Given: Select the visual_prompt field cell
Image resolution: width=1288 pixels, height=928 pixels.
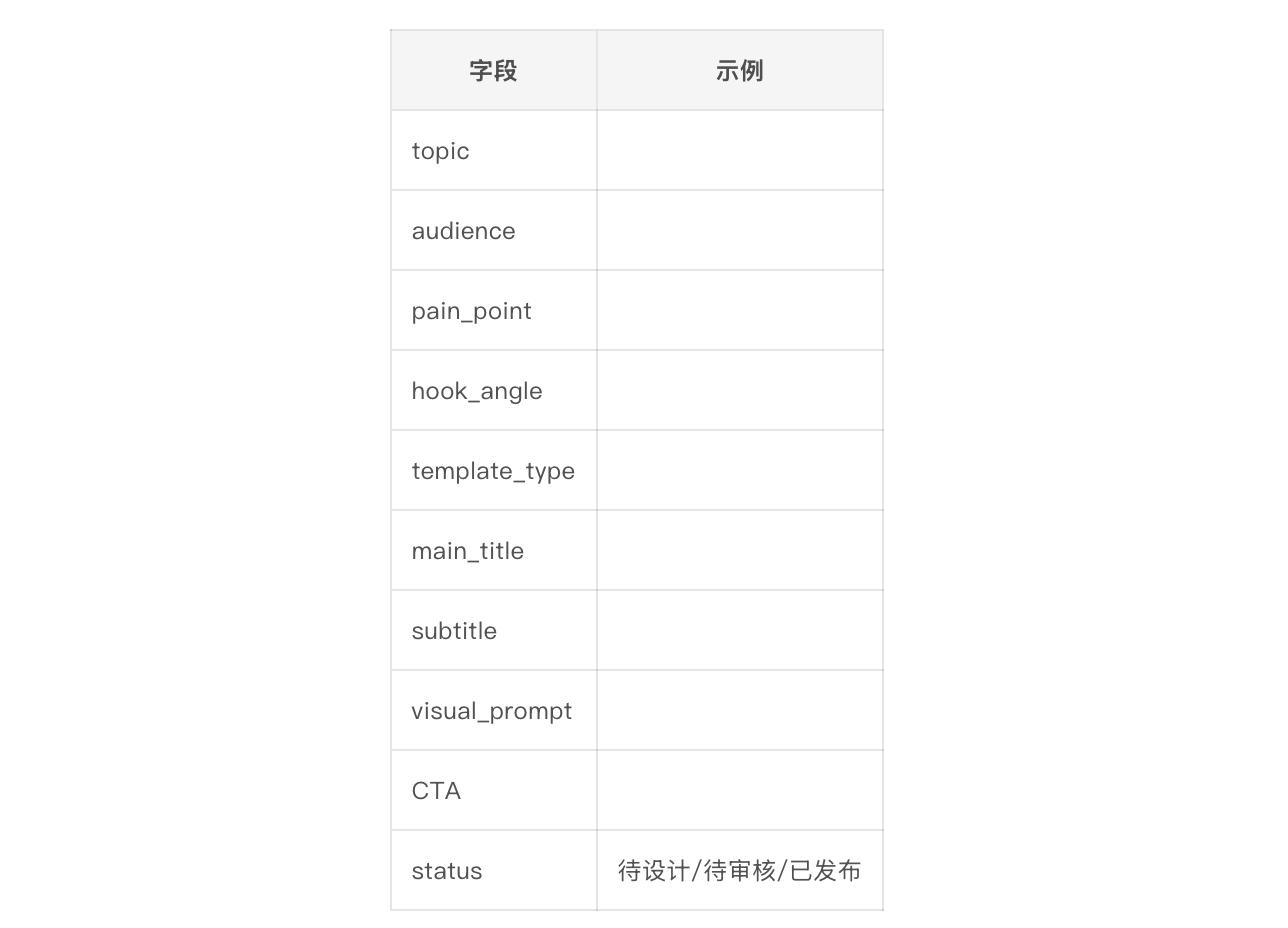Looking at the screenshot, I should tap(494, 710).
